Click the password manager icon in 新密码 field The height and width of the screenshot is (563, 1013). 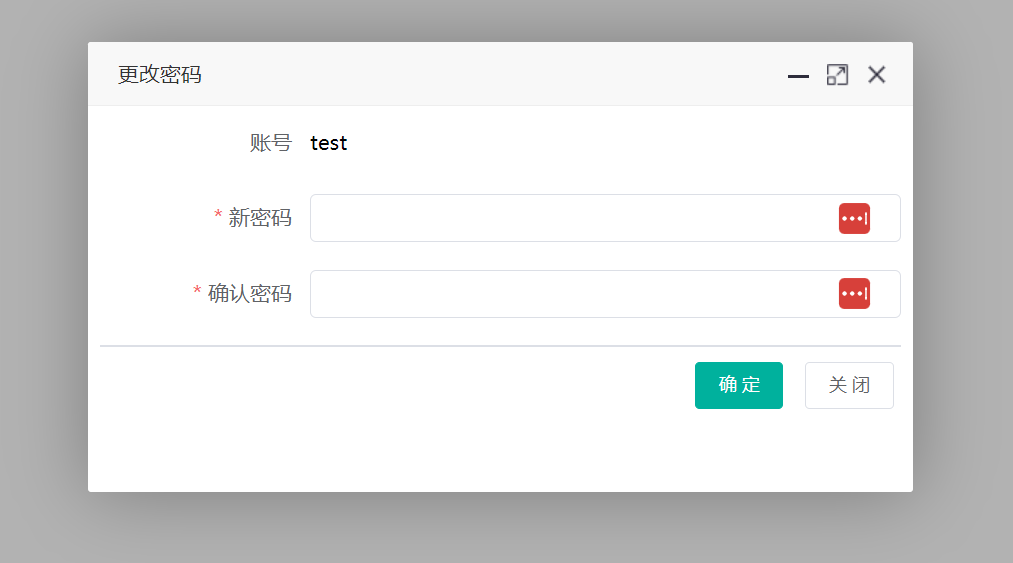(x=854, y=218)
